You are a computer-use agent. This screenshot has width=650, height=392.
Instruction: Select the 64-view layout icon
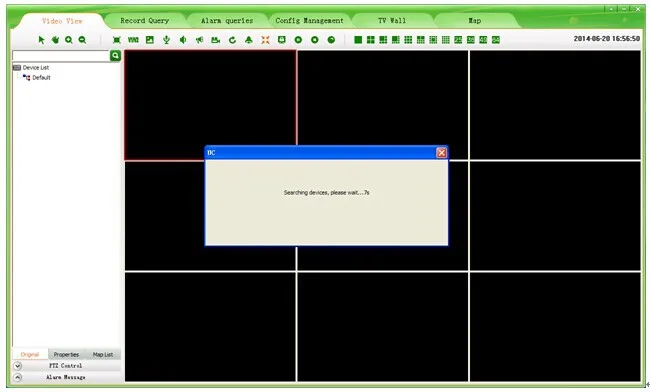point(496,40)
